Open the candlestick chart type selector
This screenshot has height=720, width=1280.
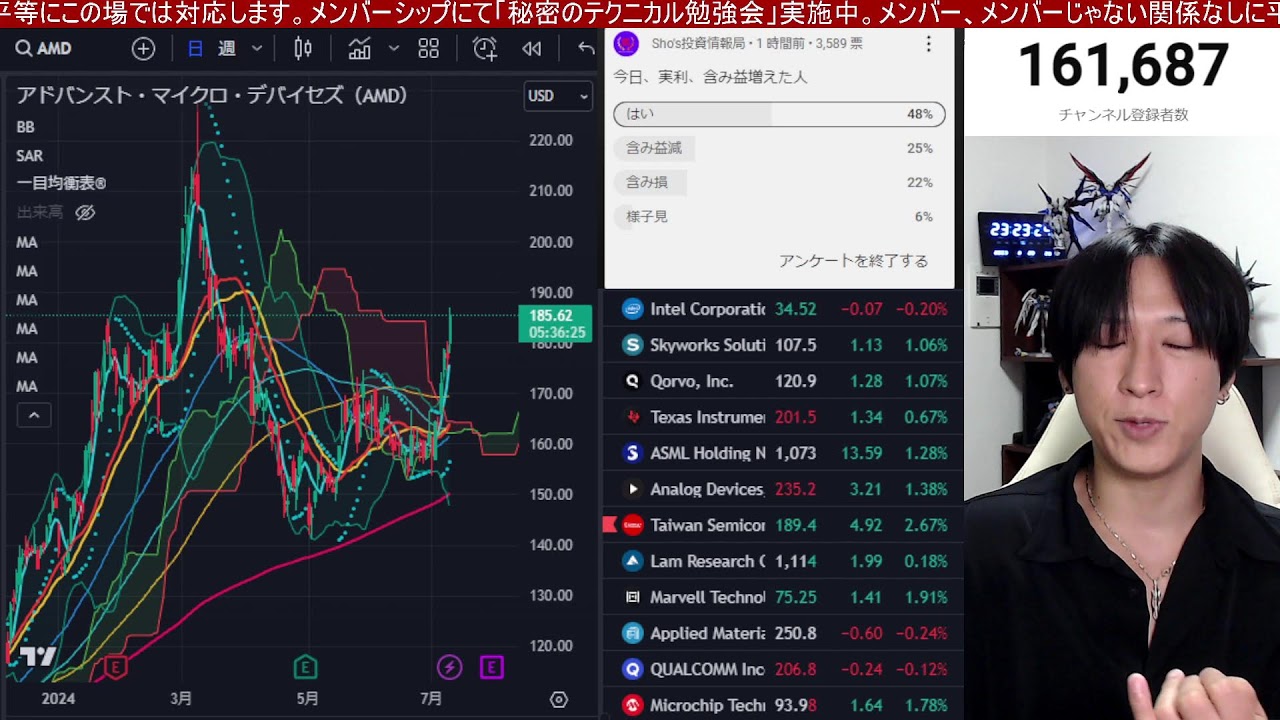303,48
